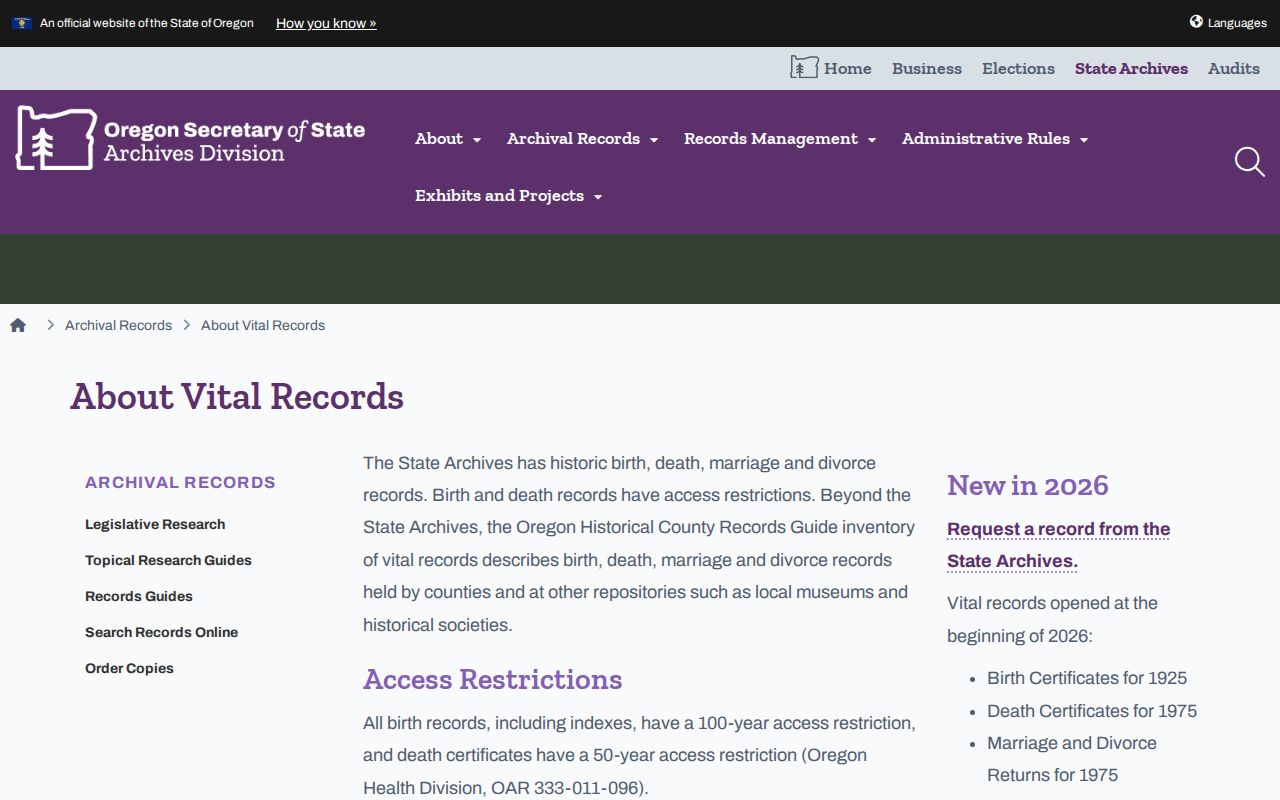This screenshot has width=1280, height=800.
Task: Switch to the Elections site tab
Action: click(1018, 68)
